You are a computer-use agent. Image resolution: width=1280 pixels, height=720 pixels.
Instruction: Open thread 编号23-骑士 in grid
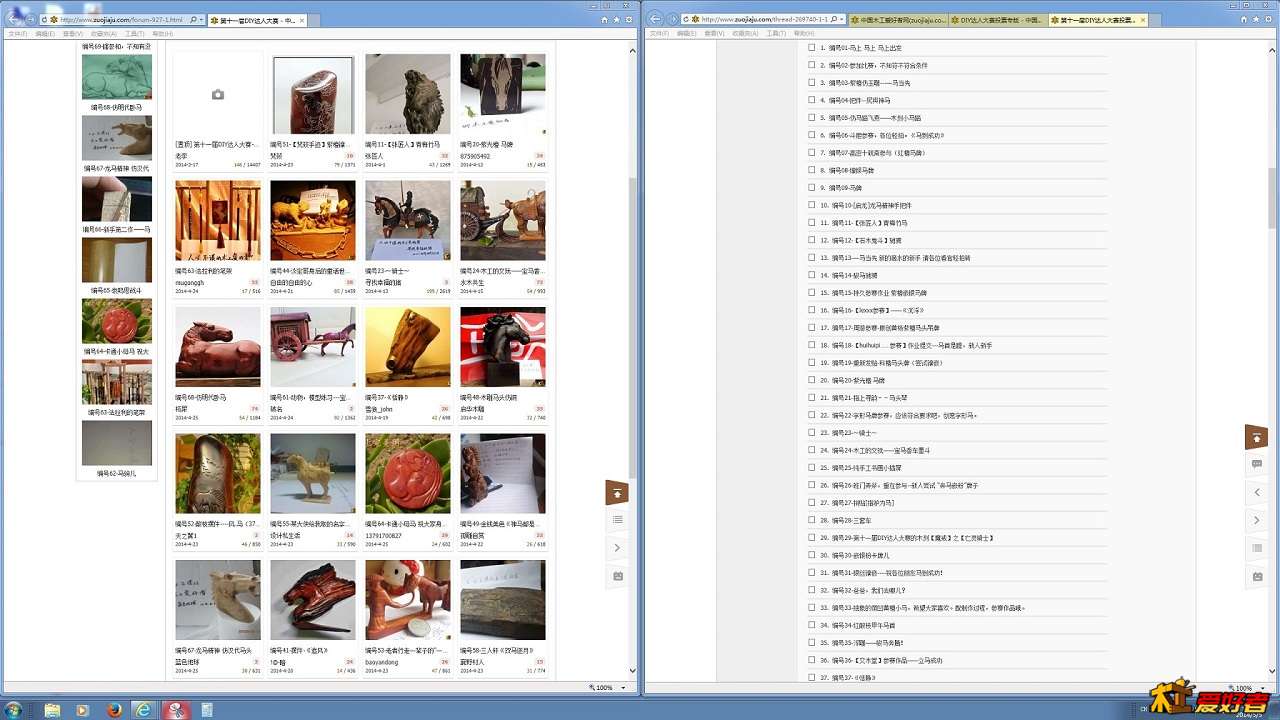[387, 271]
